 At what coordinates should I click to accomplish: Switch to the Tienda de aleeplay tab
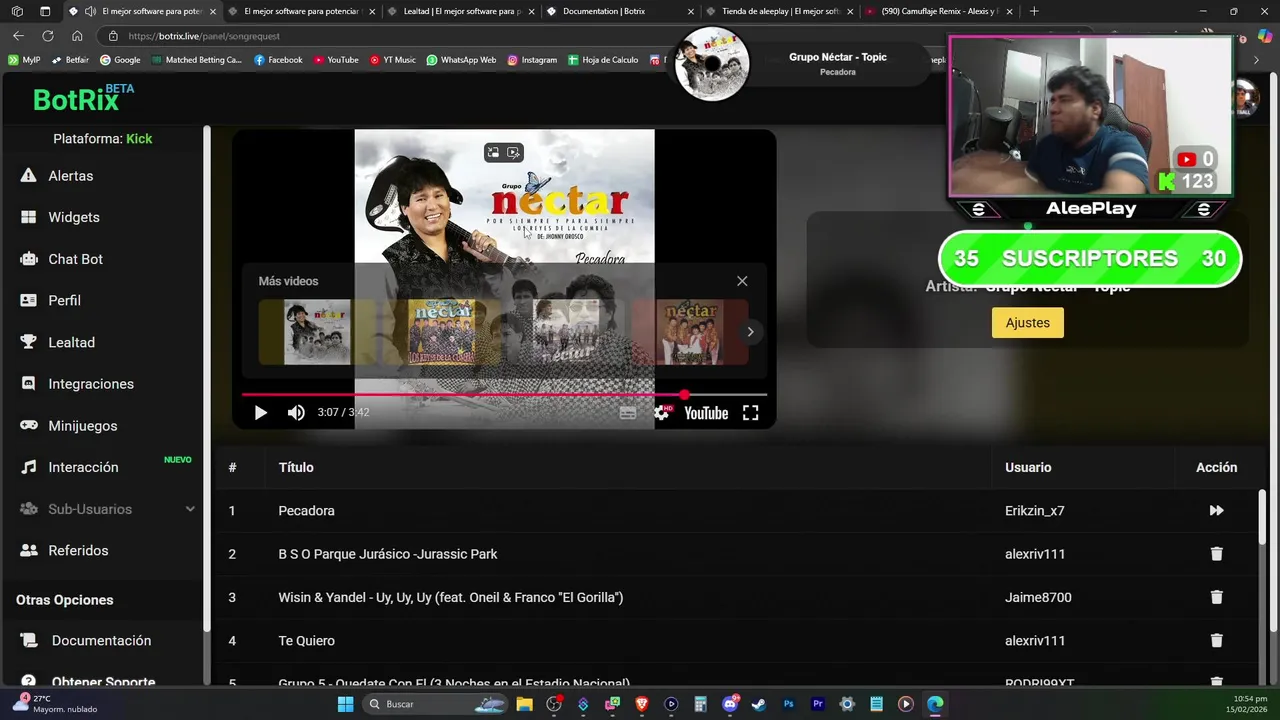[781, 11]
